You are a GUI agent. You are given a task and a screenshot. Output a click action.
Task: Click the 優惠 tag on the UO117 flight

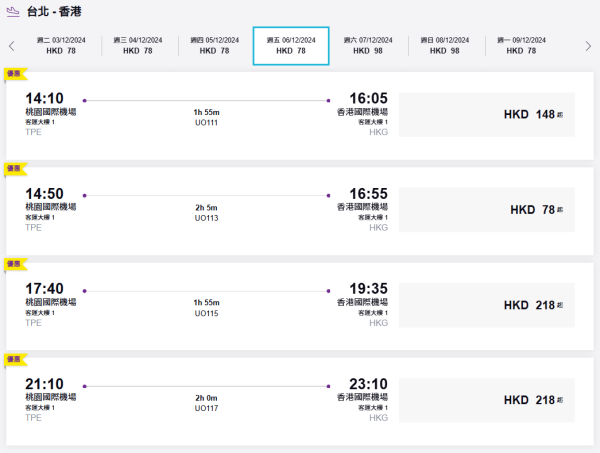[x=15, y=359]
